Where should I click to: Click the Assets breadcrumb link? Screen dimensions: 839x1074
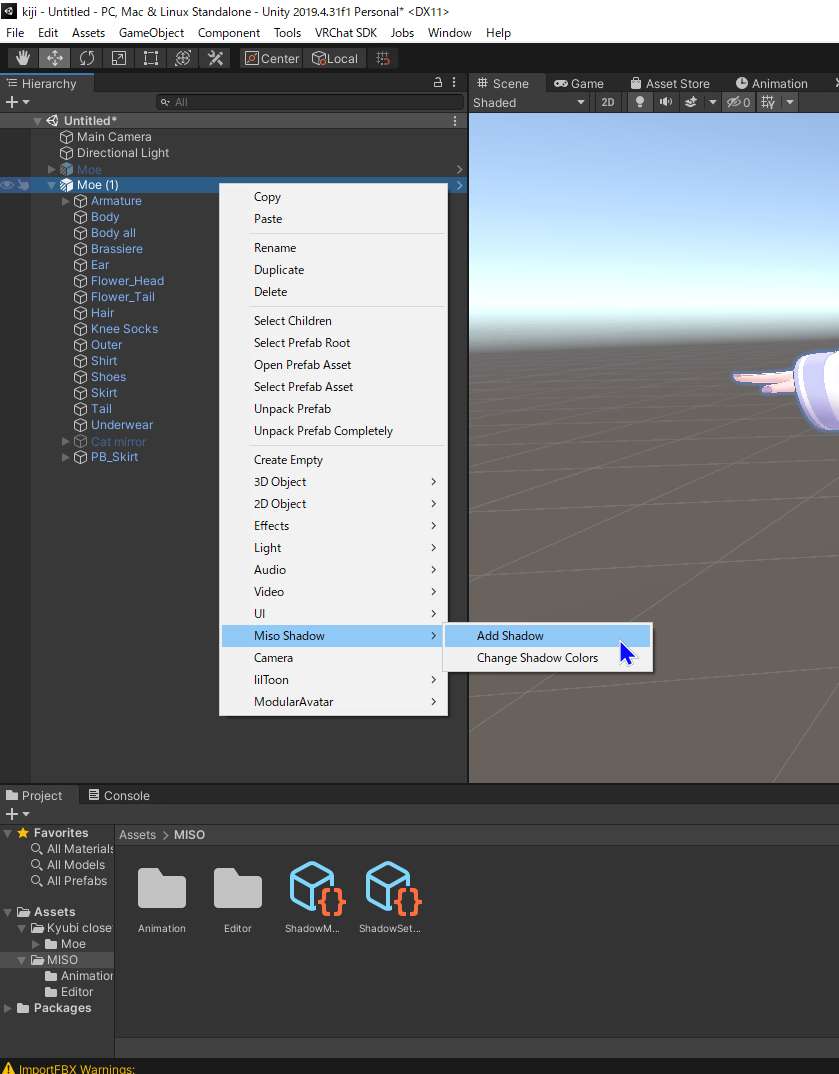(x=137, y=834)
